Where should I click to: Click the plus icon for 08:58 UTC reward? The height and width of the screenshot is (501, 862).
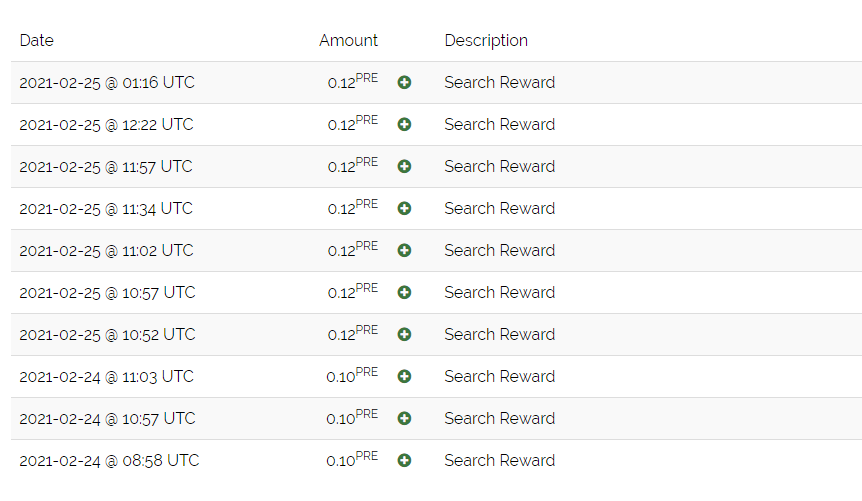[x=404, y=460]
